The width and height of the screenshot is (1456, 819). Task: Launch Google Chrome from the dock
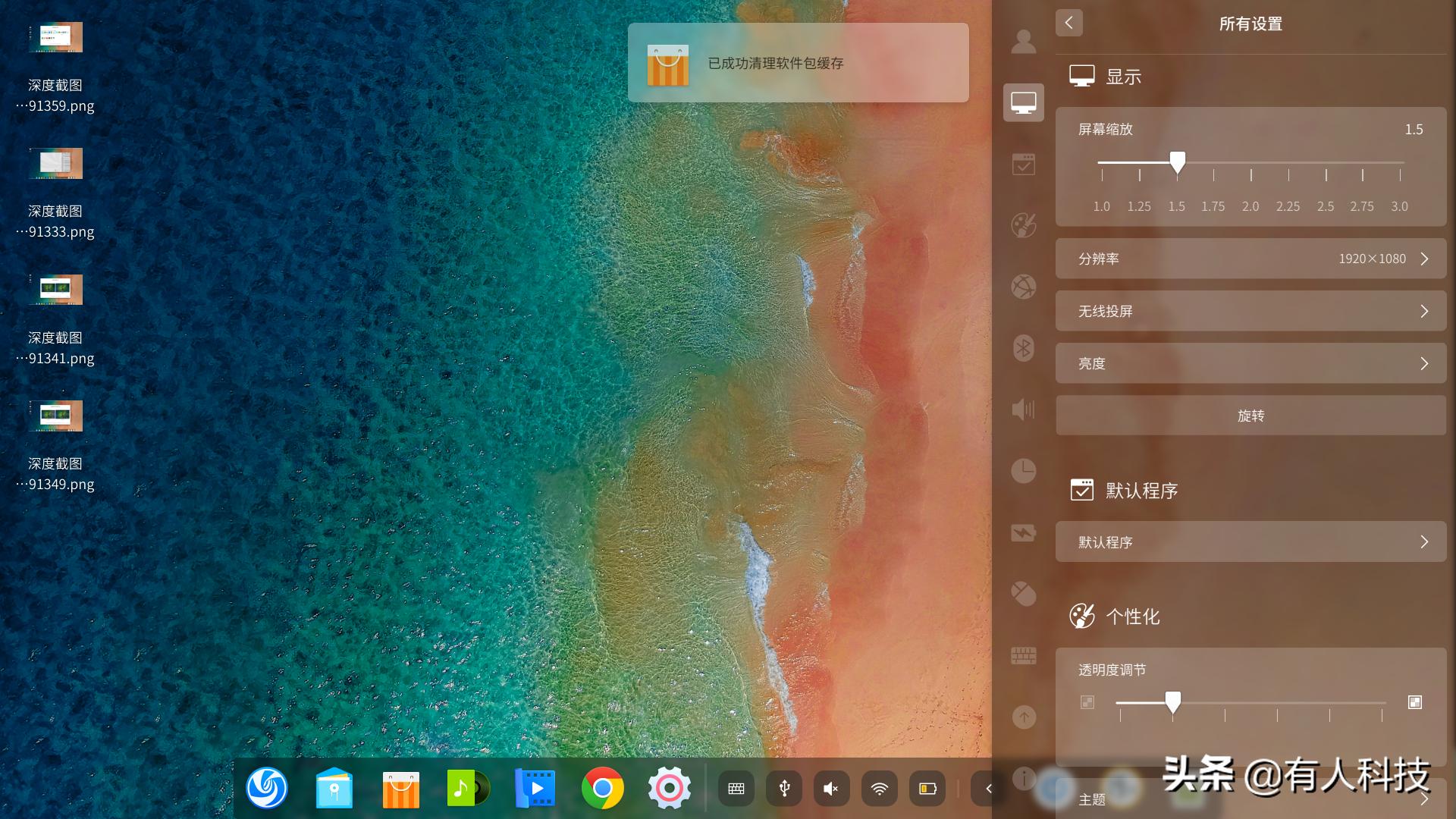click(x=602, y=789)
